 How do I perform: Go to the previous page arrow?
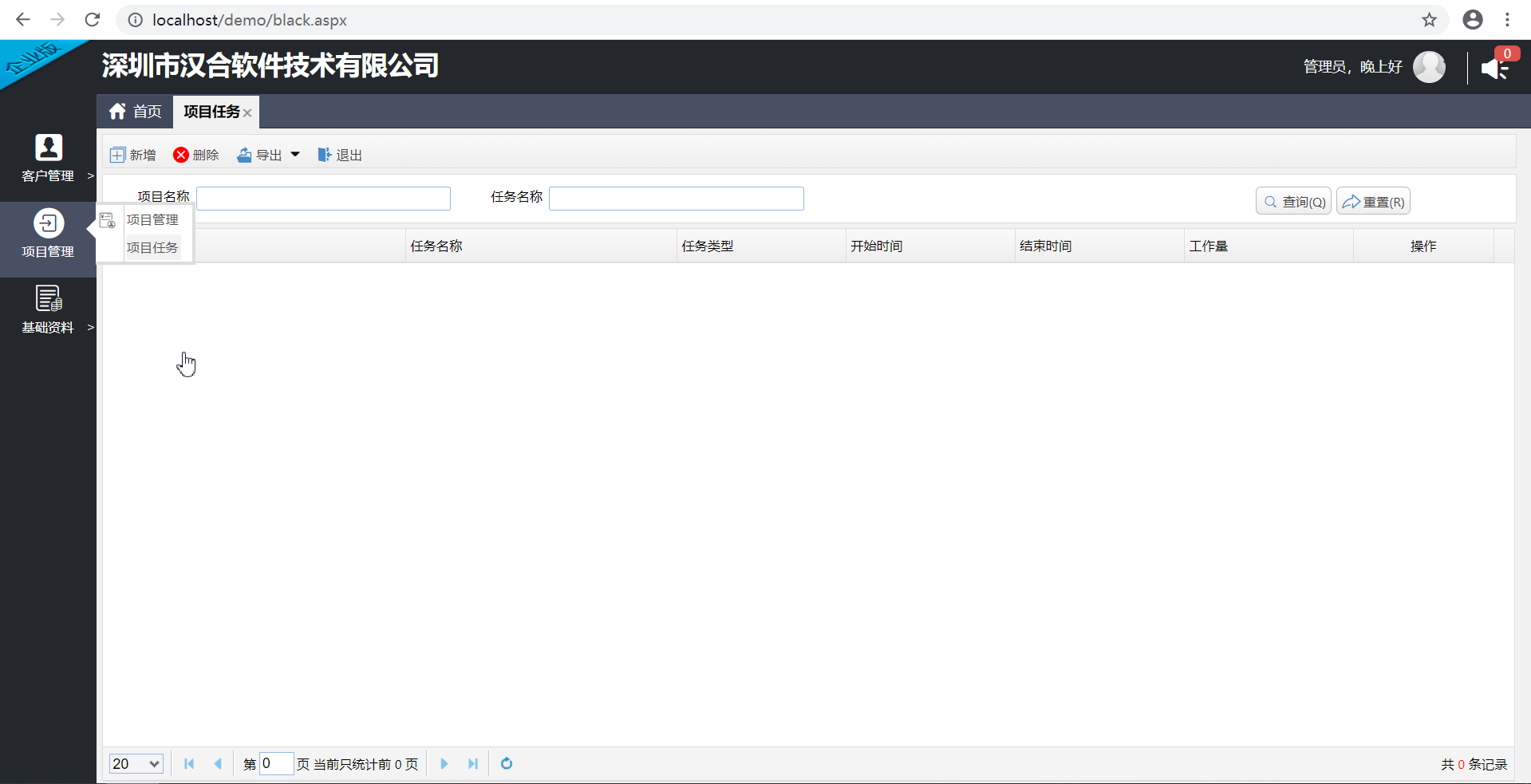218,764
